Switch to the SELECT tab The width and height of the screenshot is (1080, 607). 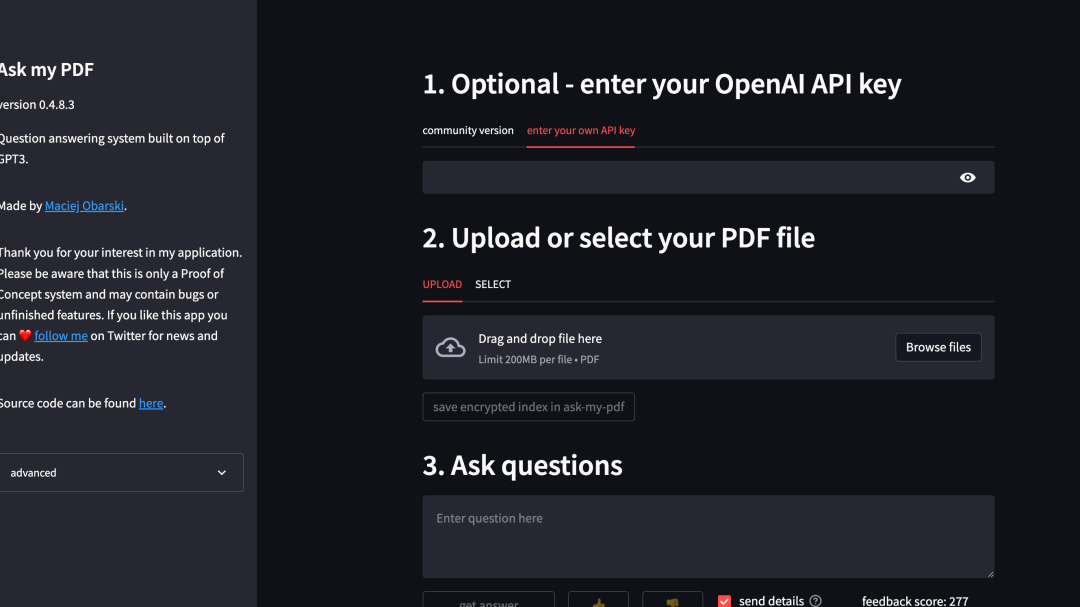tap(493, 284)
